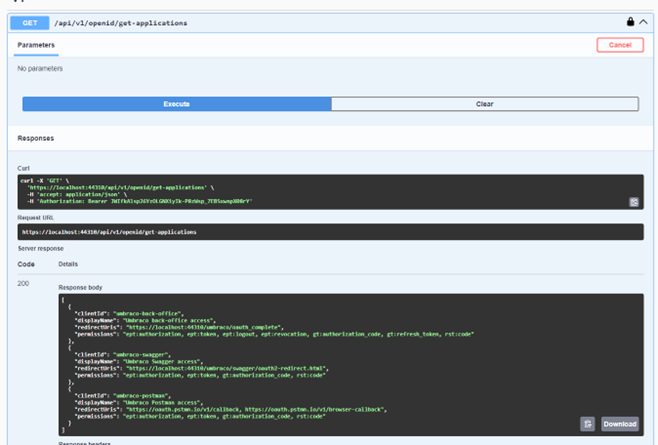658x445 pixels.
Task: Collapse the get-applications operation chevron
Action: coord(642,21)
